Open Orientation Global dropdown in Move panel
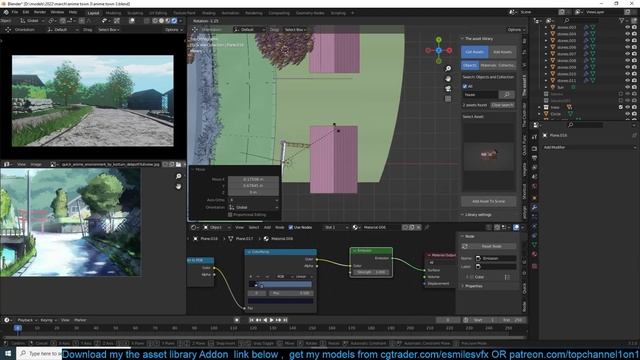 [253, 207]
